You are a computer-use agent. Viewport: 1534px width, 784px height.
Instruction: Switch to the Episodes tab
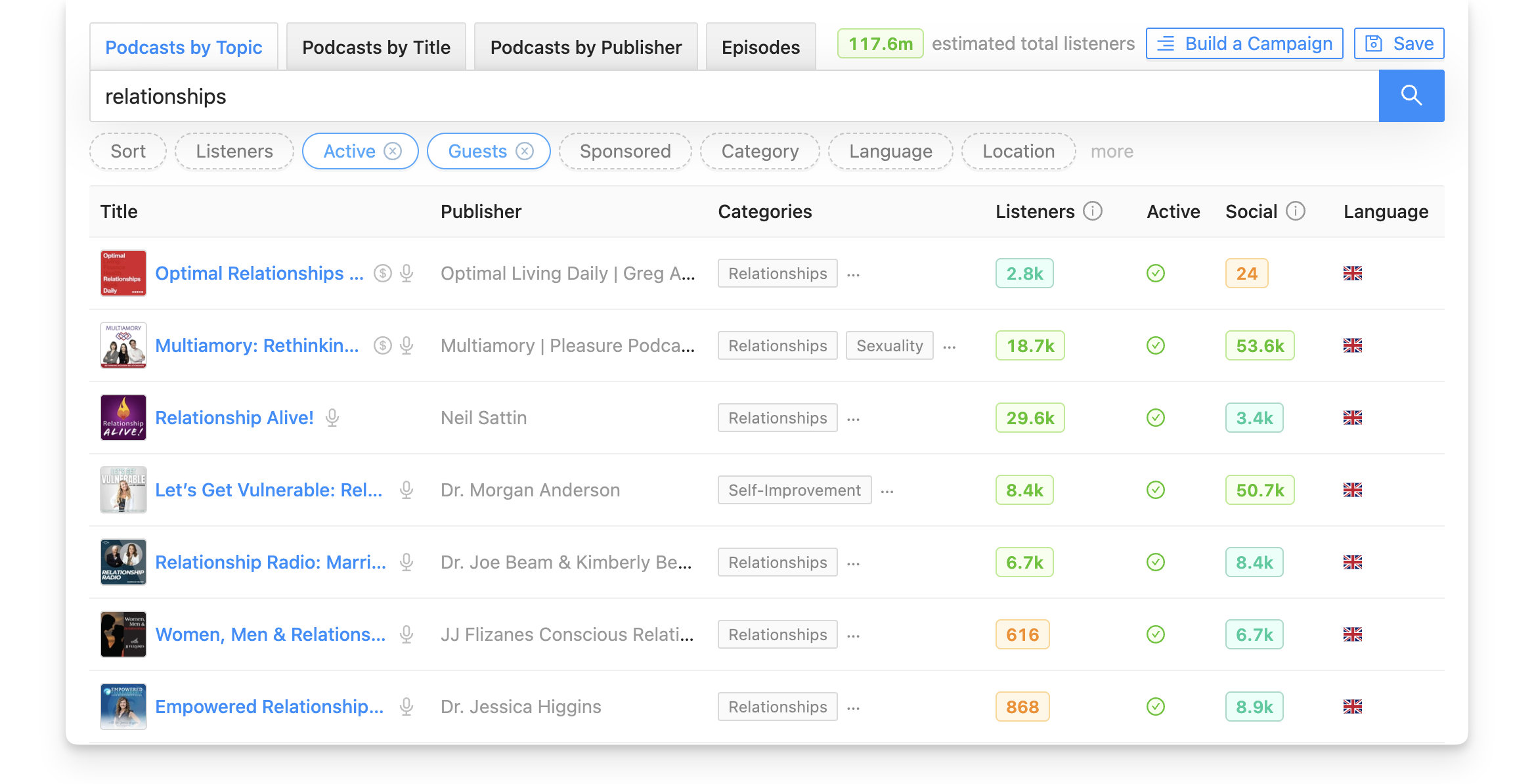click(760, 46)
